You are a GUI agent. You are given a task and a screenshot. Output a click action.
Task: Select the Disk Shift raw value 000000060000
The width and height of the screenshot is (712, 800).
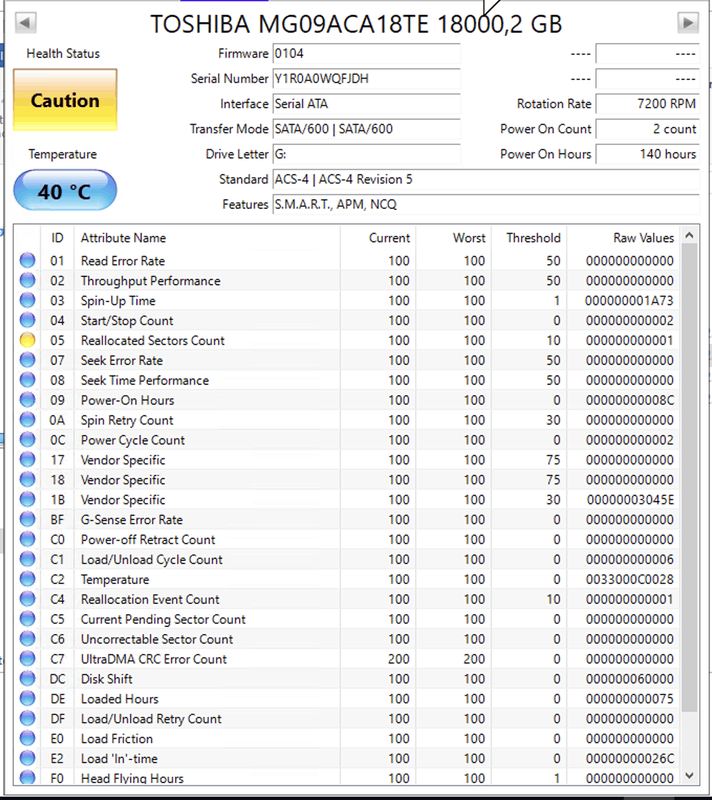[629, 679]
